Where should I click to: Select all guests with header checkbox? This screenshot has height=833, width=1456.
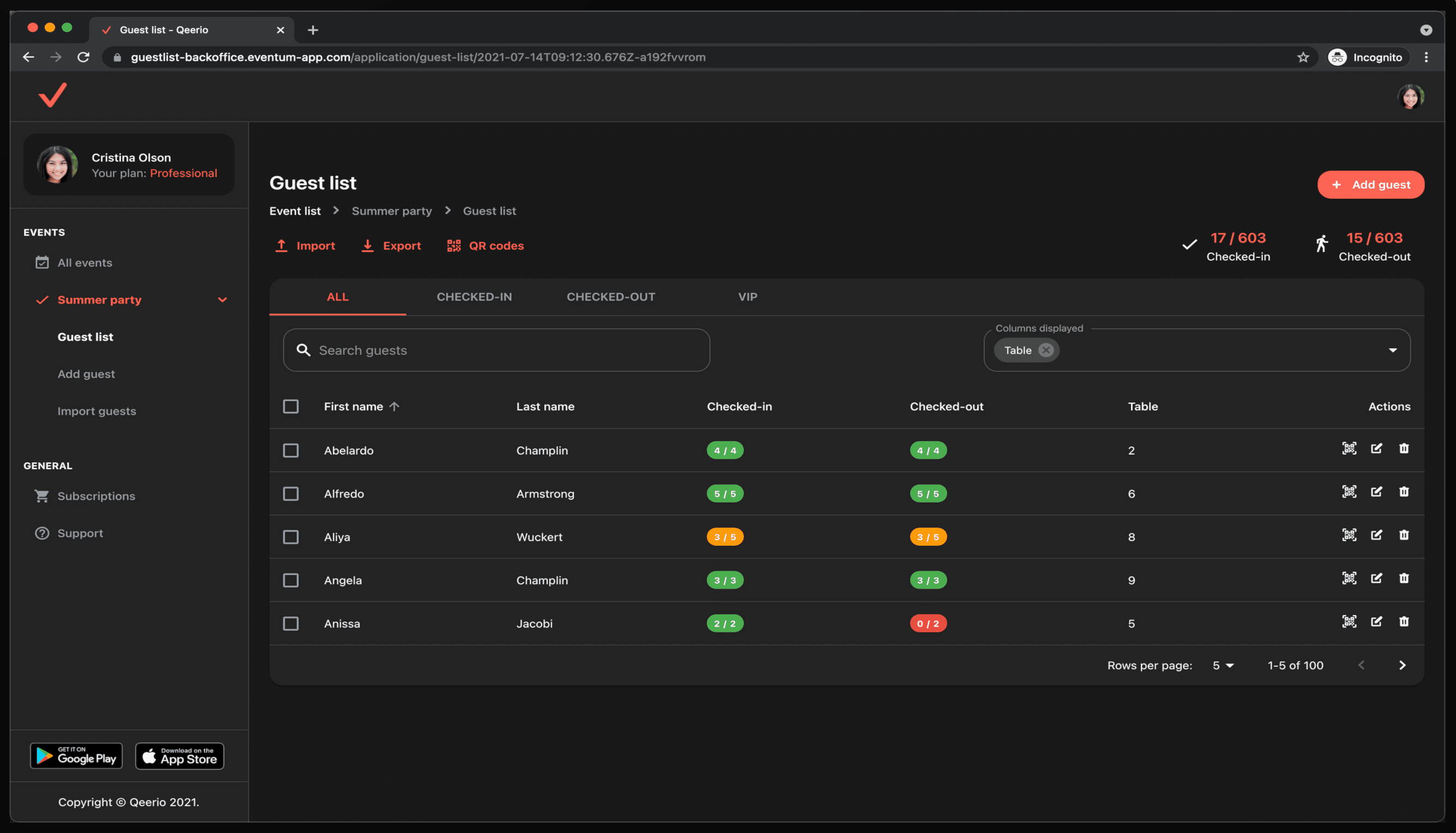pos(291,406)
